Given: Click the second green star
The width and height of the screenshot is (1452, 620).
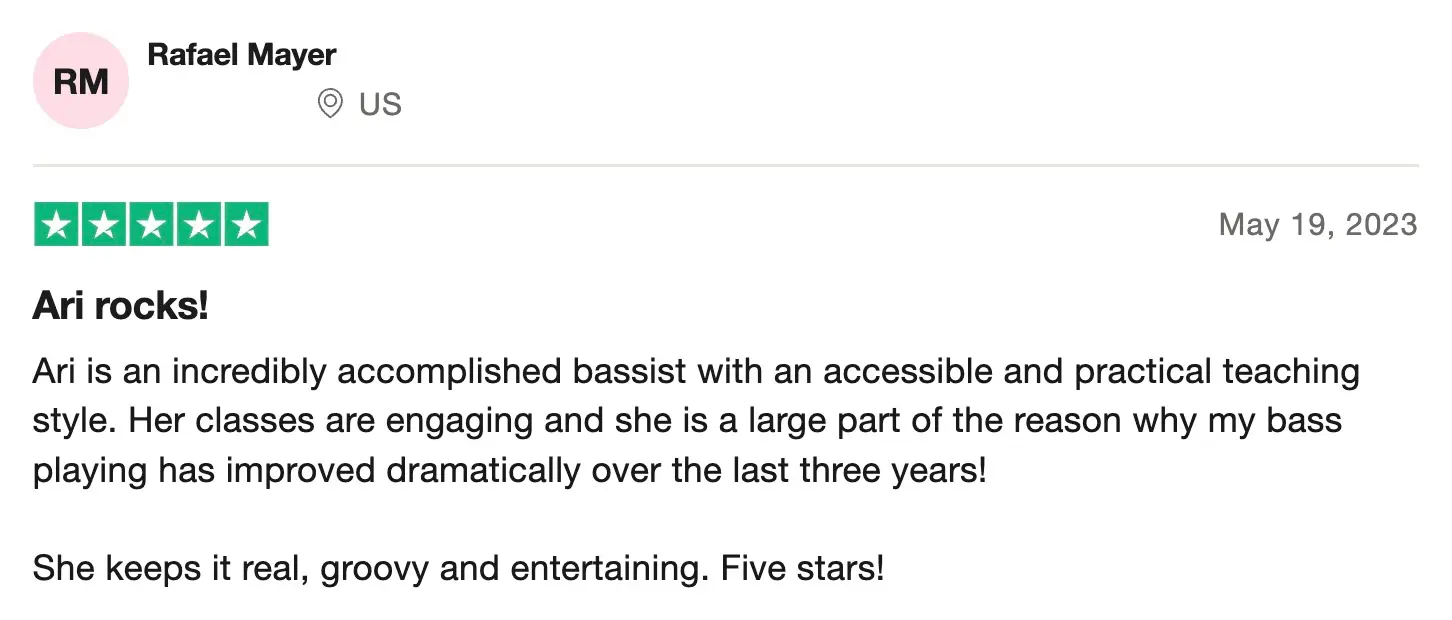Looking at the screenshot, I should click(104, 224).
